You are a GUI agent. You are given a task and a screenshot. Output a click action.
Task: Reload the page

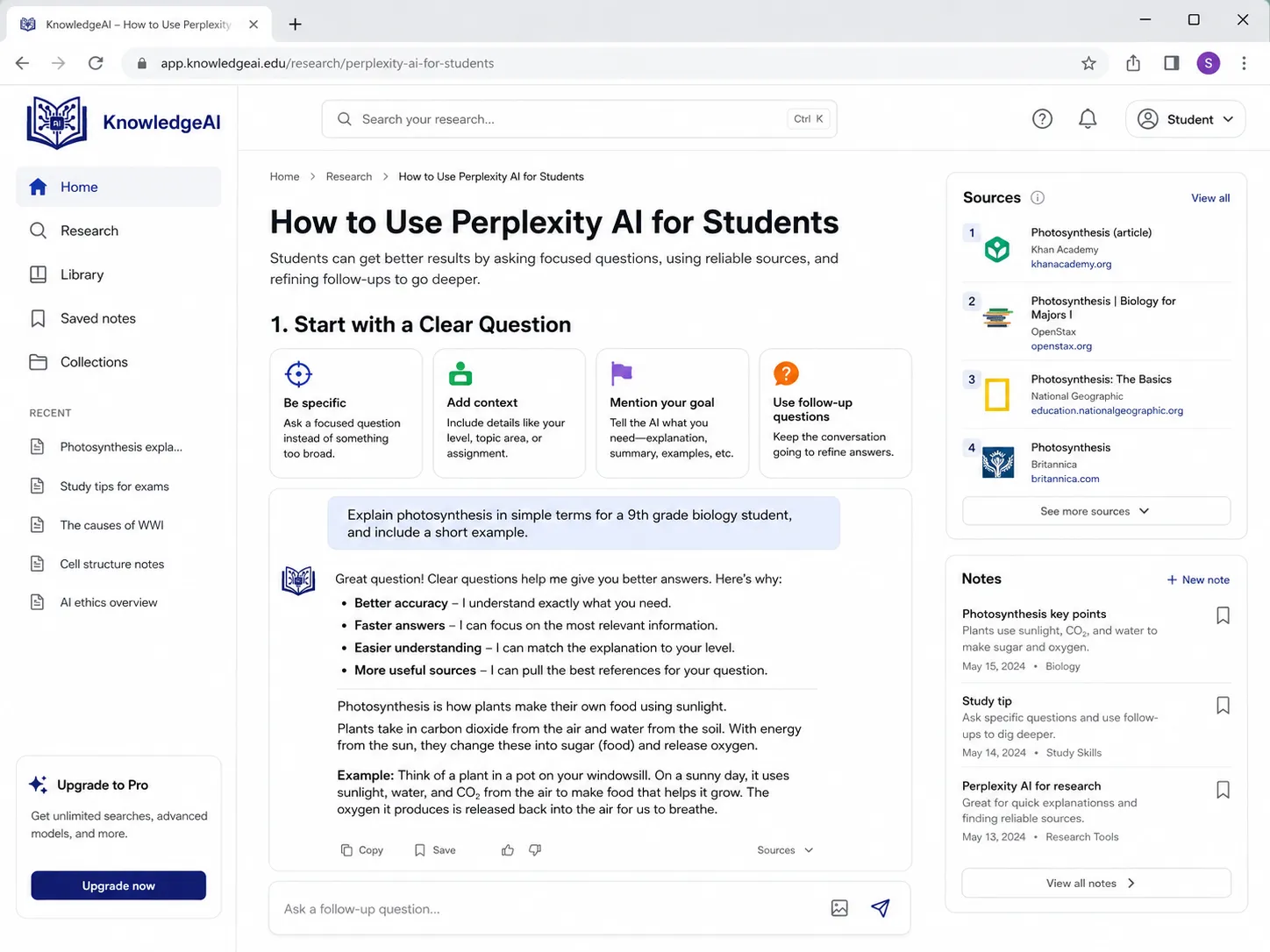pos(96,63)
